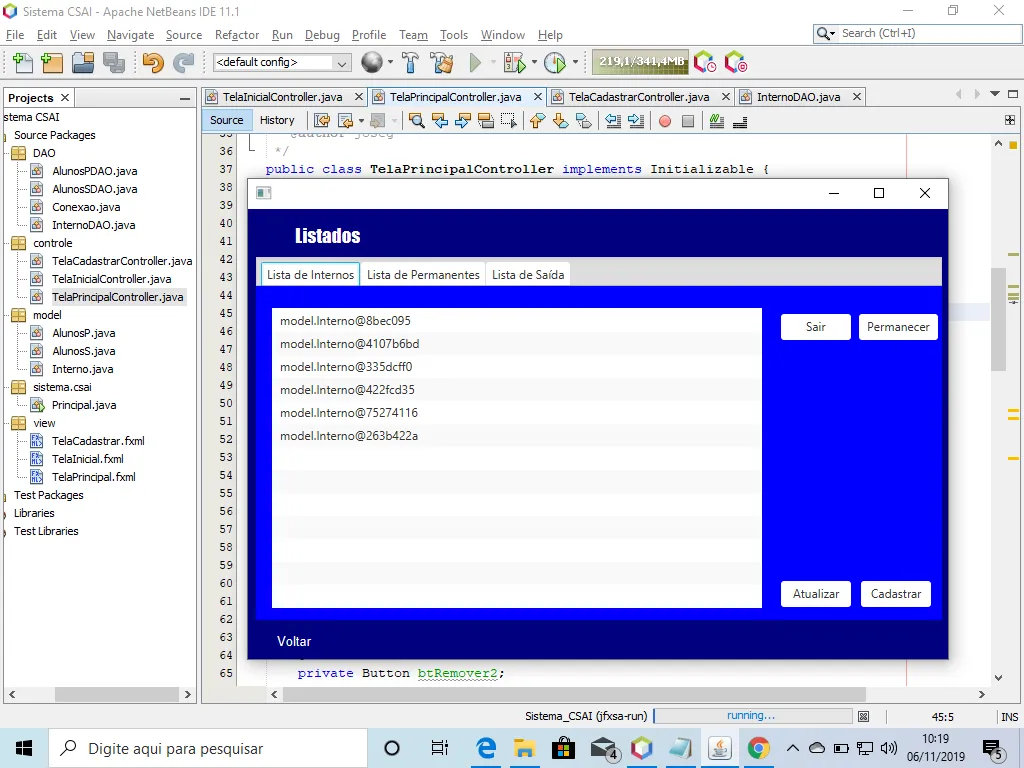Switch to TelaInicialController.java editor tab
This screenshot has width=1024, height=768.
click(282, 97)
